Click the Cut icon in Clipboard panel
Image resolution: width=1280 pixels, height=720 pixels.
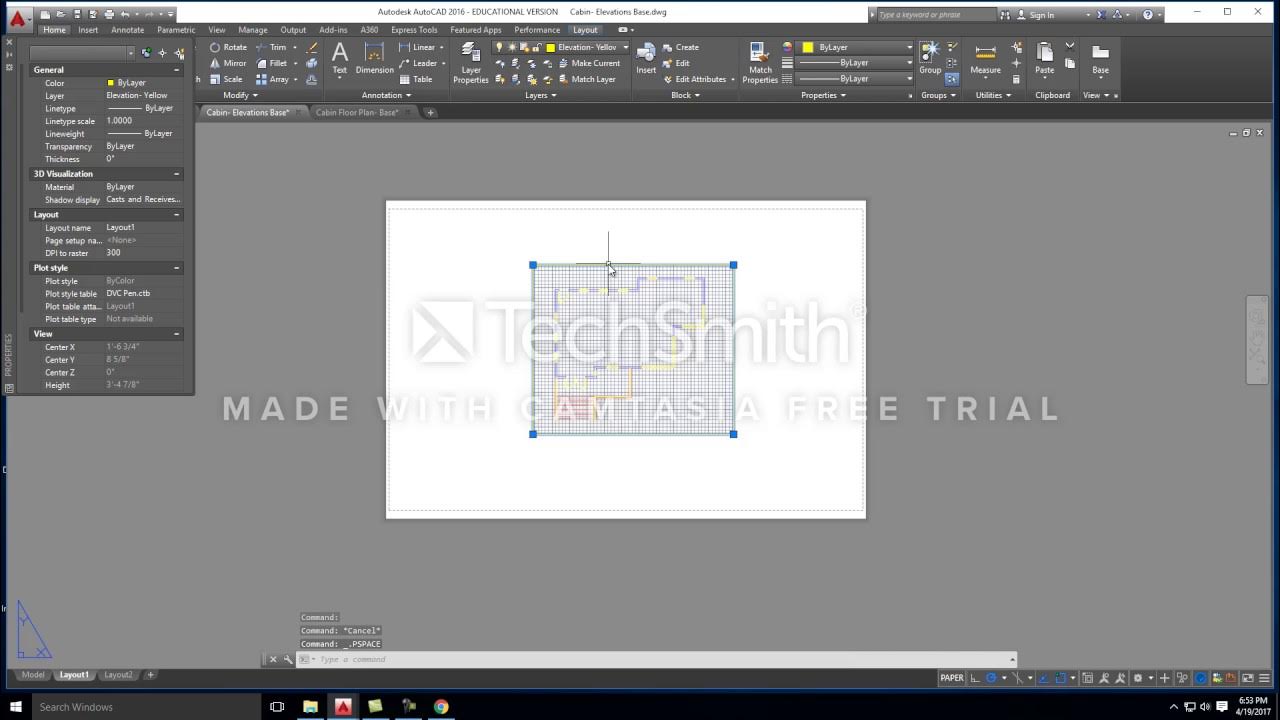click(x=1070, y=46)
